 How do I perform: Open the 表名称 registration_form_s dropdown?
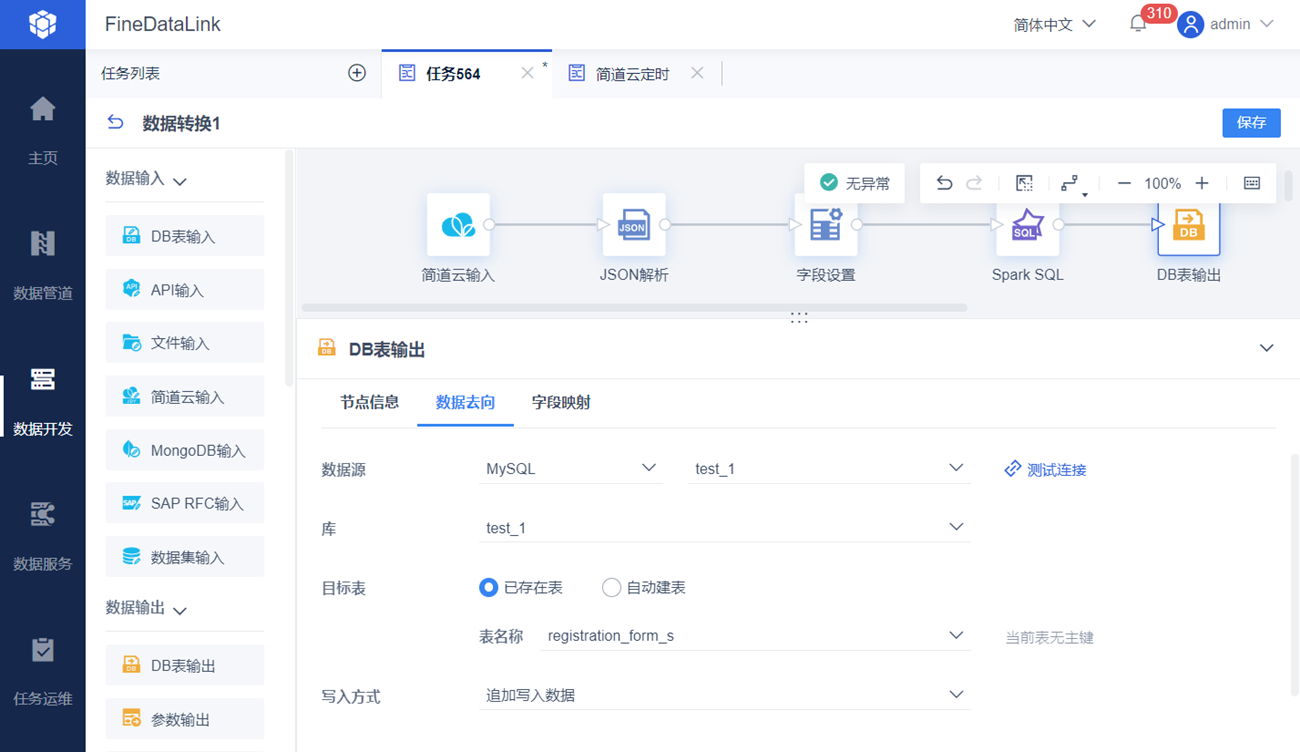[x=755, y=636]
